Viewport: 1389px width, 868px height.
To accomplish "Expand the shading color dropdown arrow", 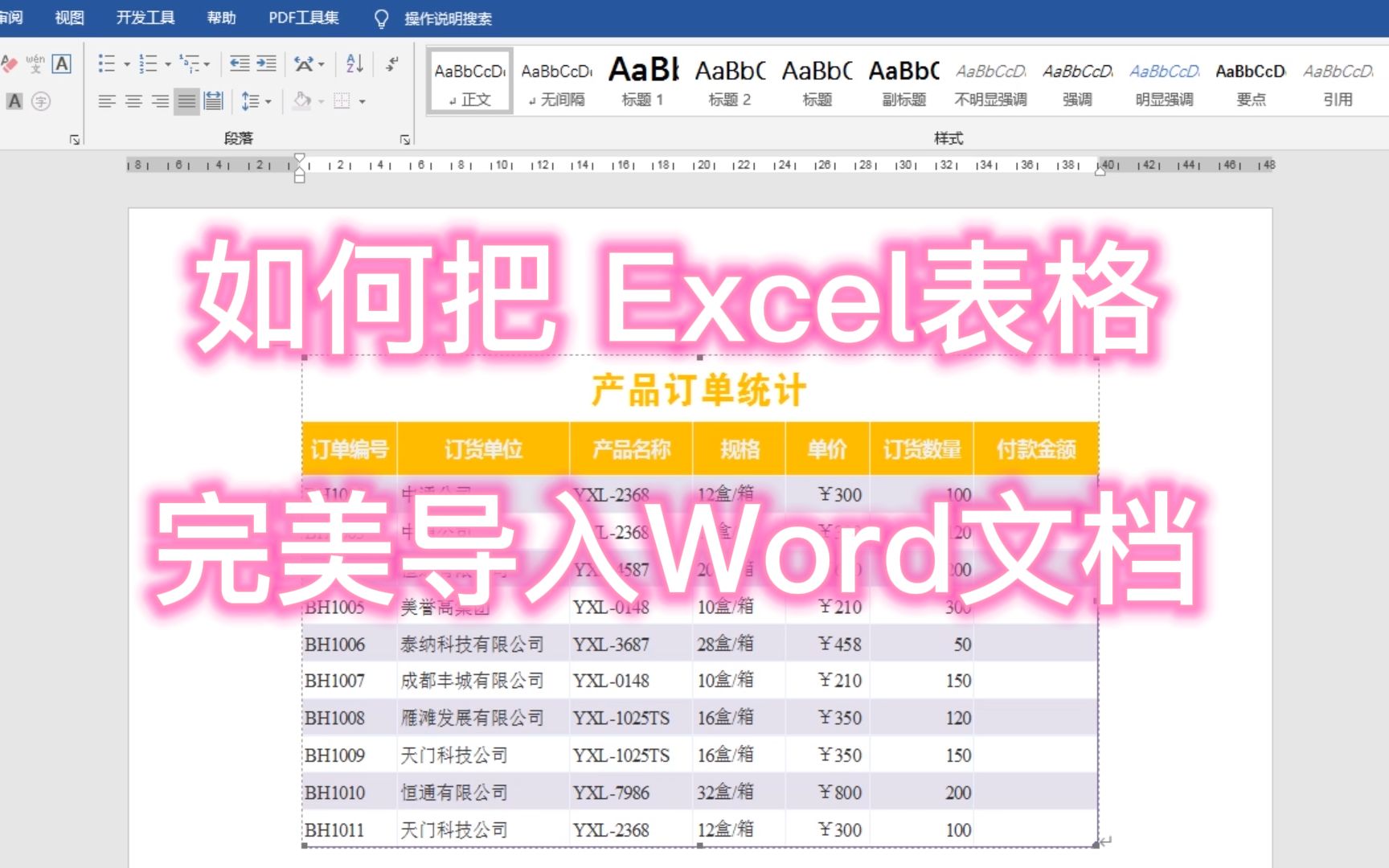I will click(321, 102).
